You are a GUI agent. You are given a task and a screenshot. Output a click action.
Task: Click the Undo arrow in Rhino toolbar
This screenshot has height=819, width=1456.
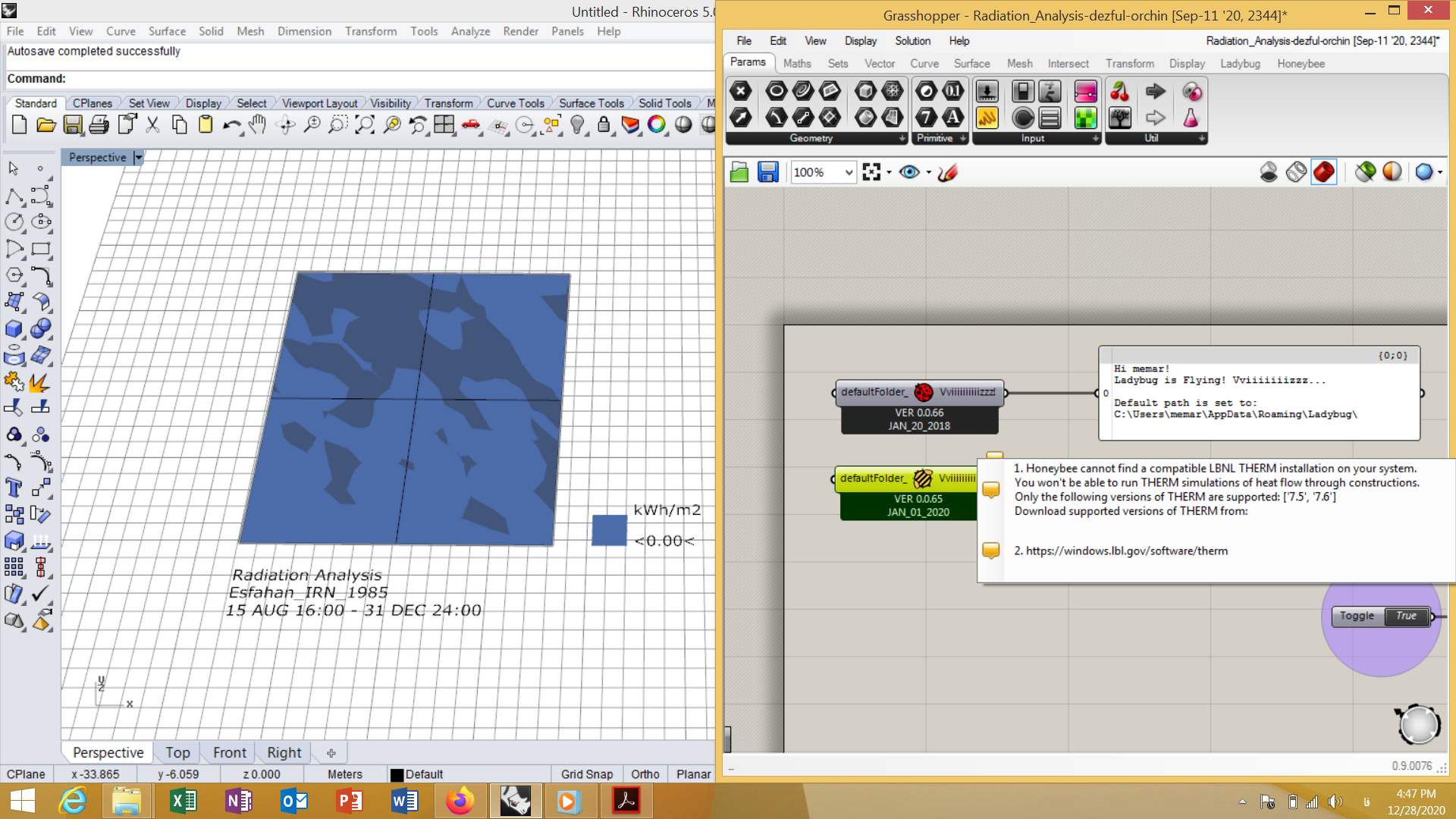[231, 125]
